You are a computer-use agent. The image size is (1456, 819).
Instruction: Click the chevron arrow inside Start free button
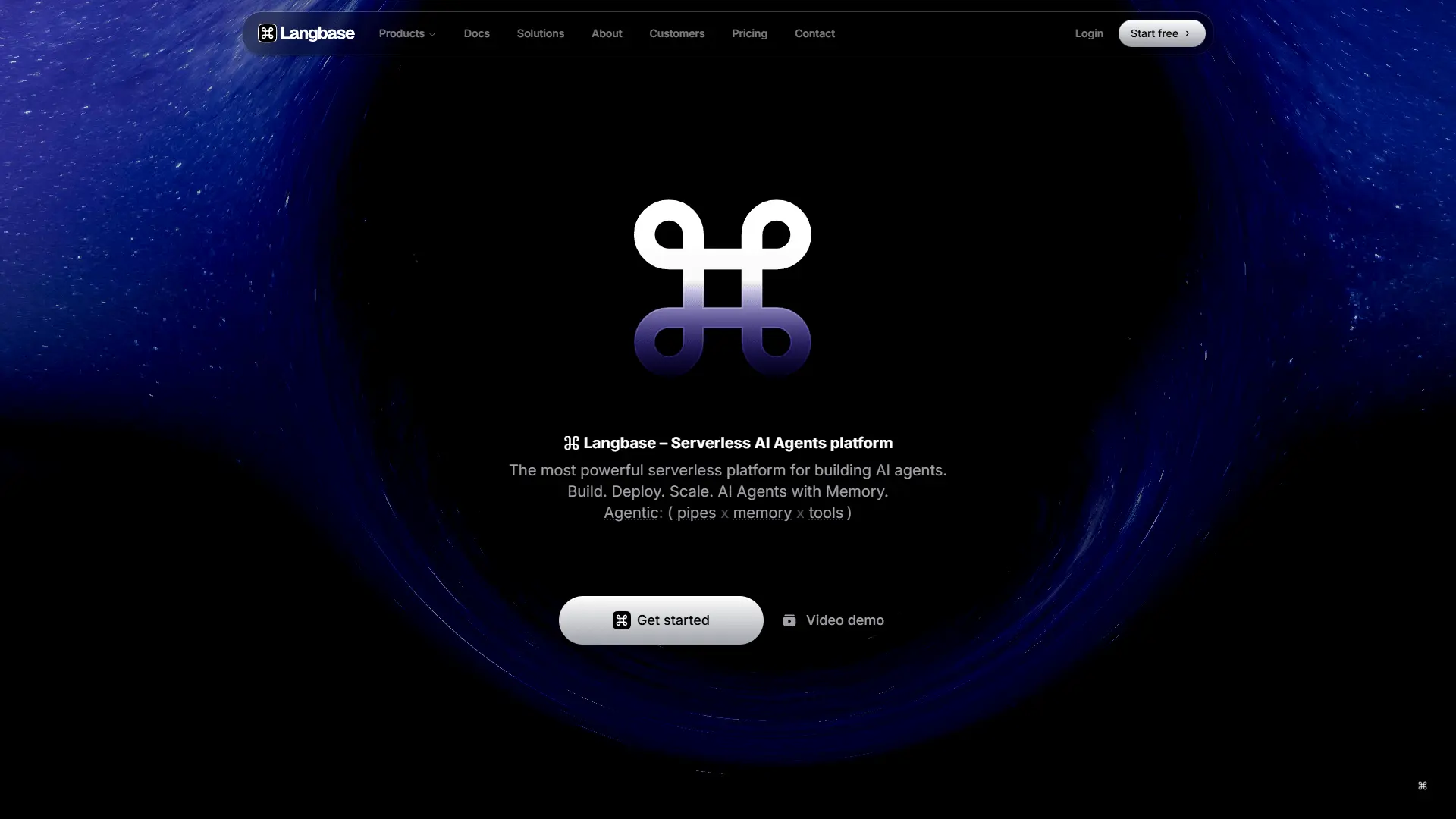[x=1187, y=33]
